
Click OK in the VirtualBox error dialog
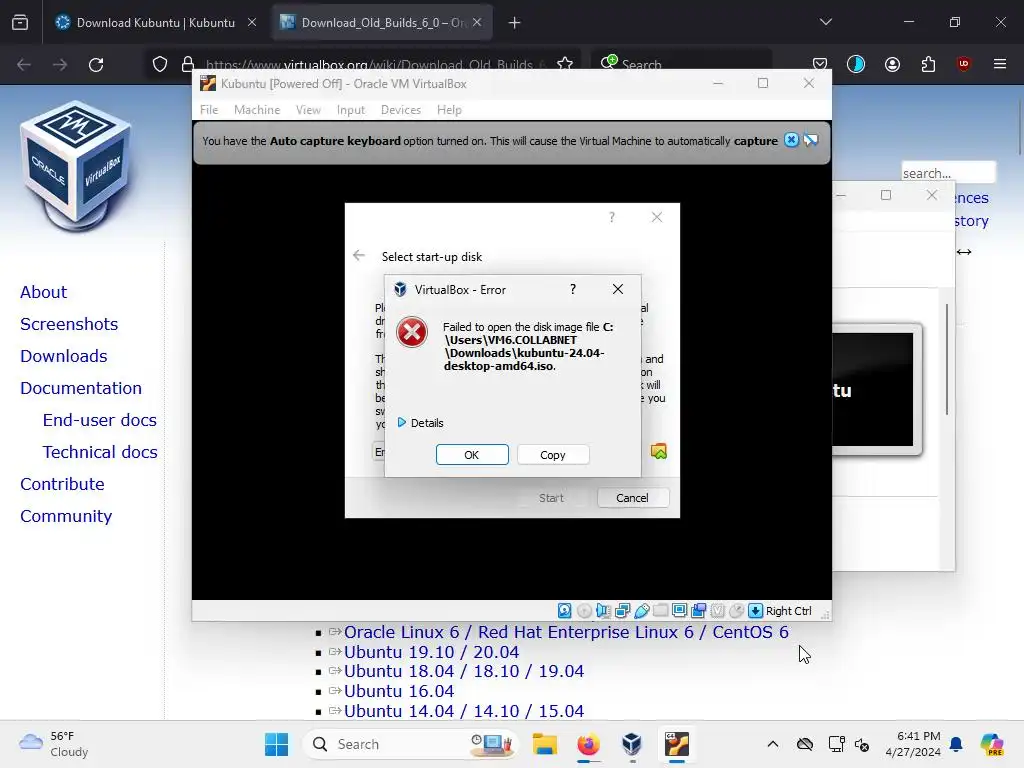472,455
